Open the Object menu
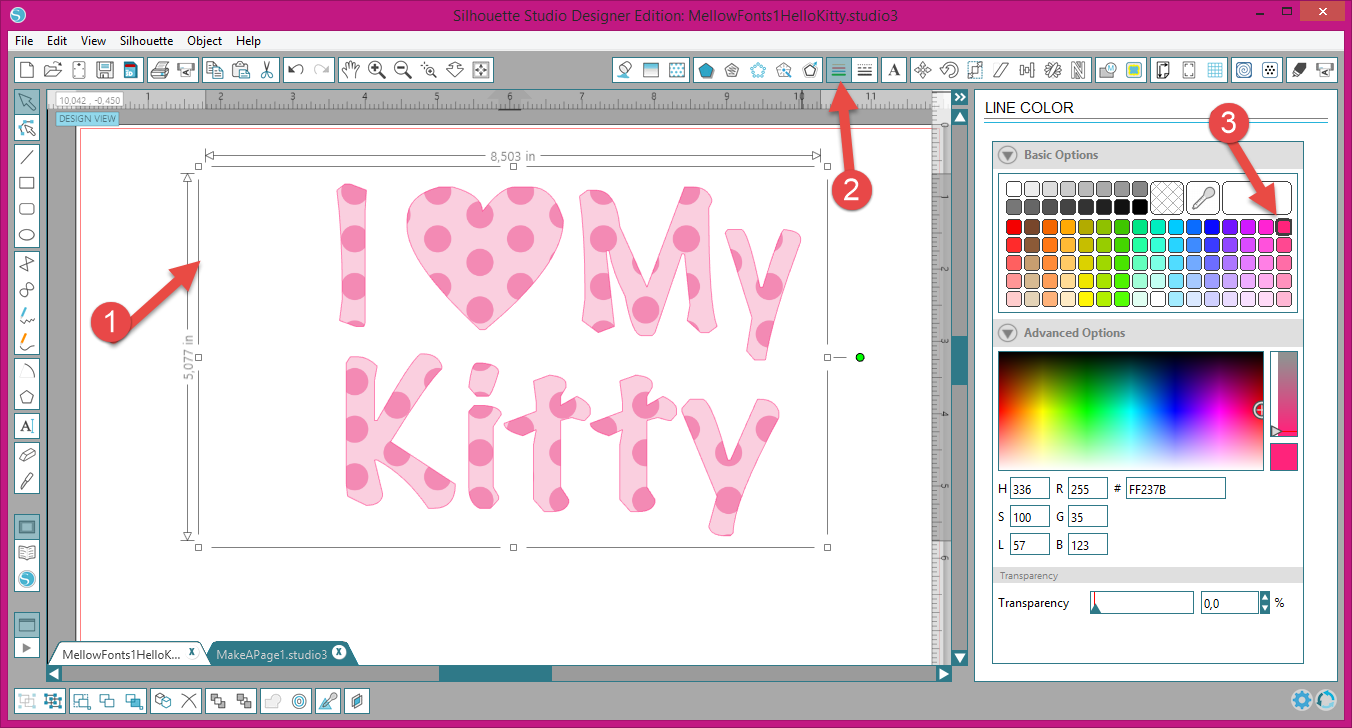The width and height of the screenshot is (1352, 728). tap(205, 41)
